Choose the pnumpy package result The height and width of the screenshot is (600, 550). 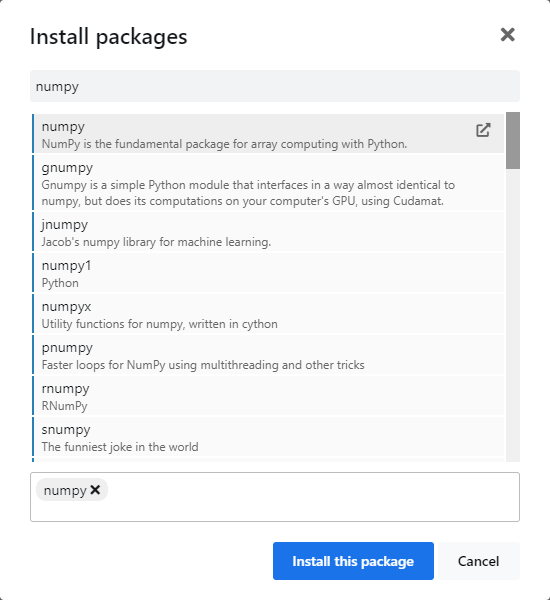pos(268,354)
